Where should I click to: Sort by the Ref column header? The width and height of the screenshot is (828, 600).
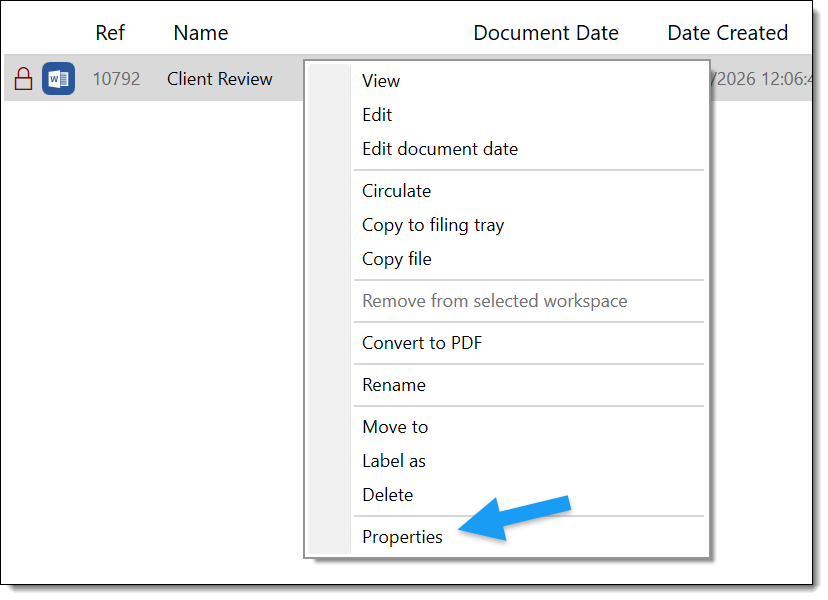[x=110, y=33]
